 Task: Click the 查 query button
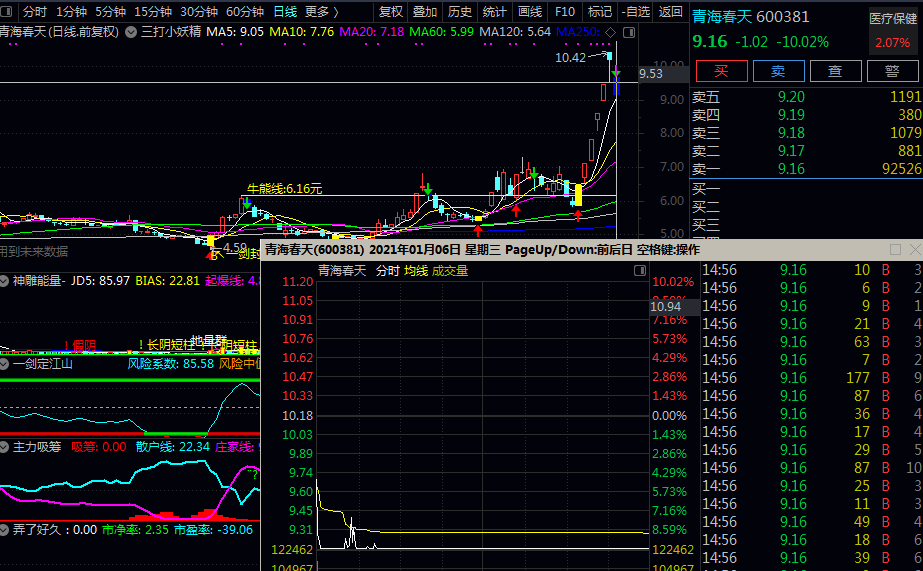coord(834,71)
